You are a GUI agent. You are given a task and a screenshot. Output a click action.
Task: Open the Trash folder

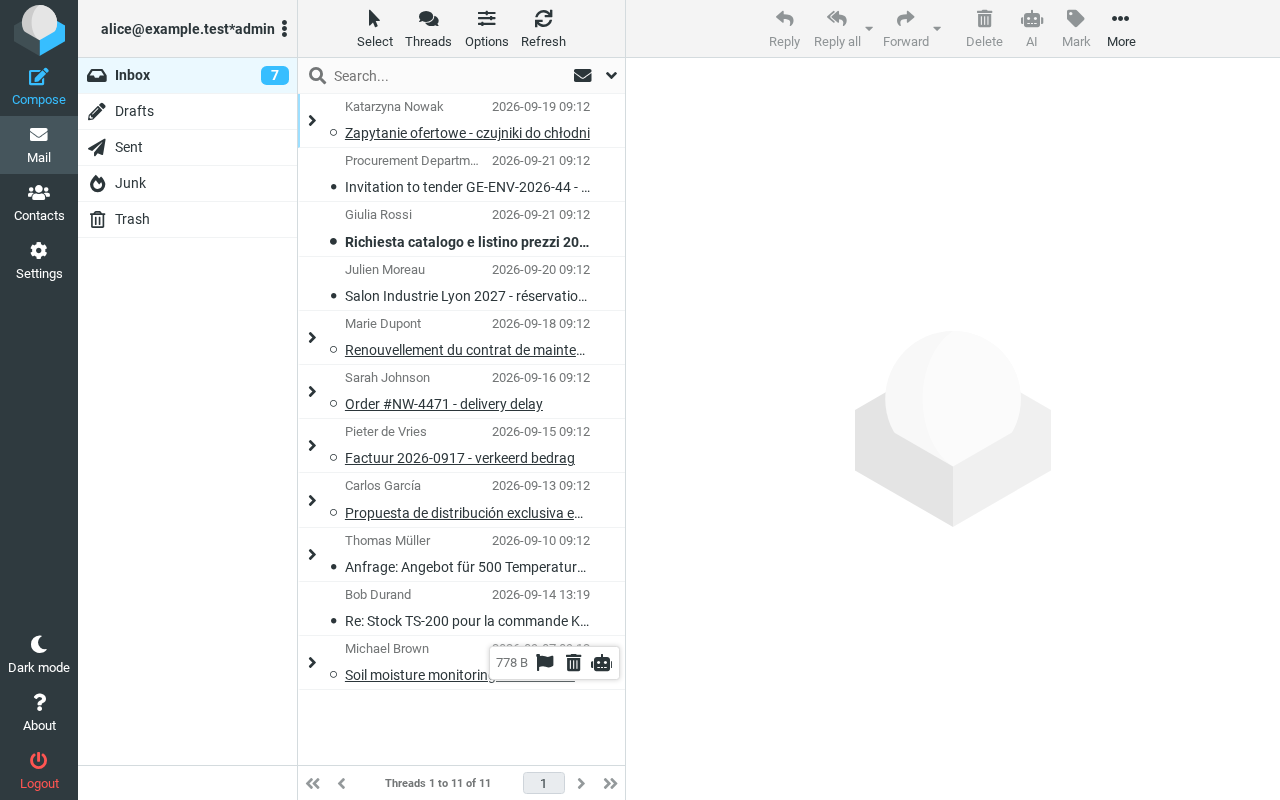pyautogui.click(x=188, y=219)
